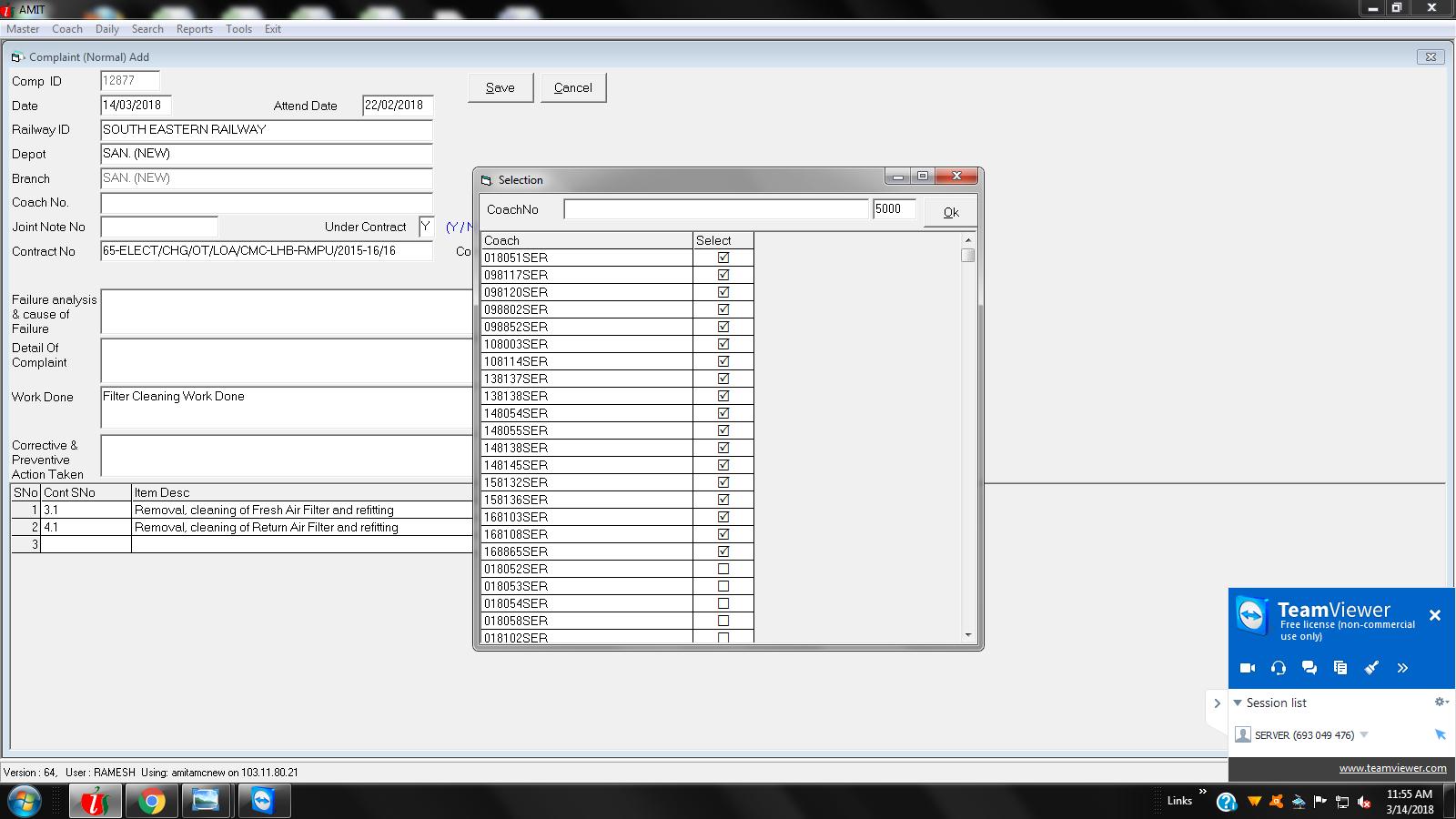Open the Action Center flag icon
This screenshot has width=1456, height=819.
[x=1320, y=802]
